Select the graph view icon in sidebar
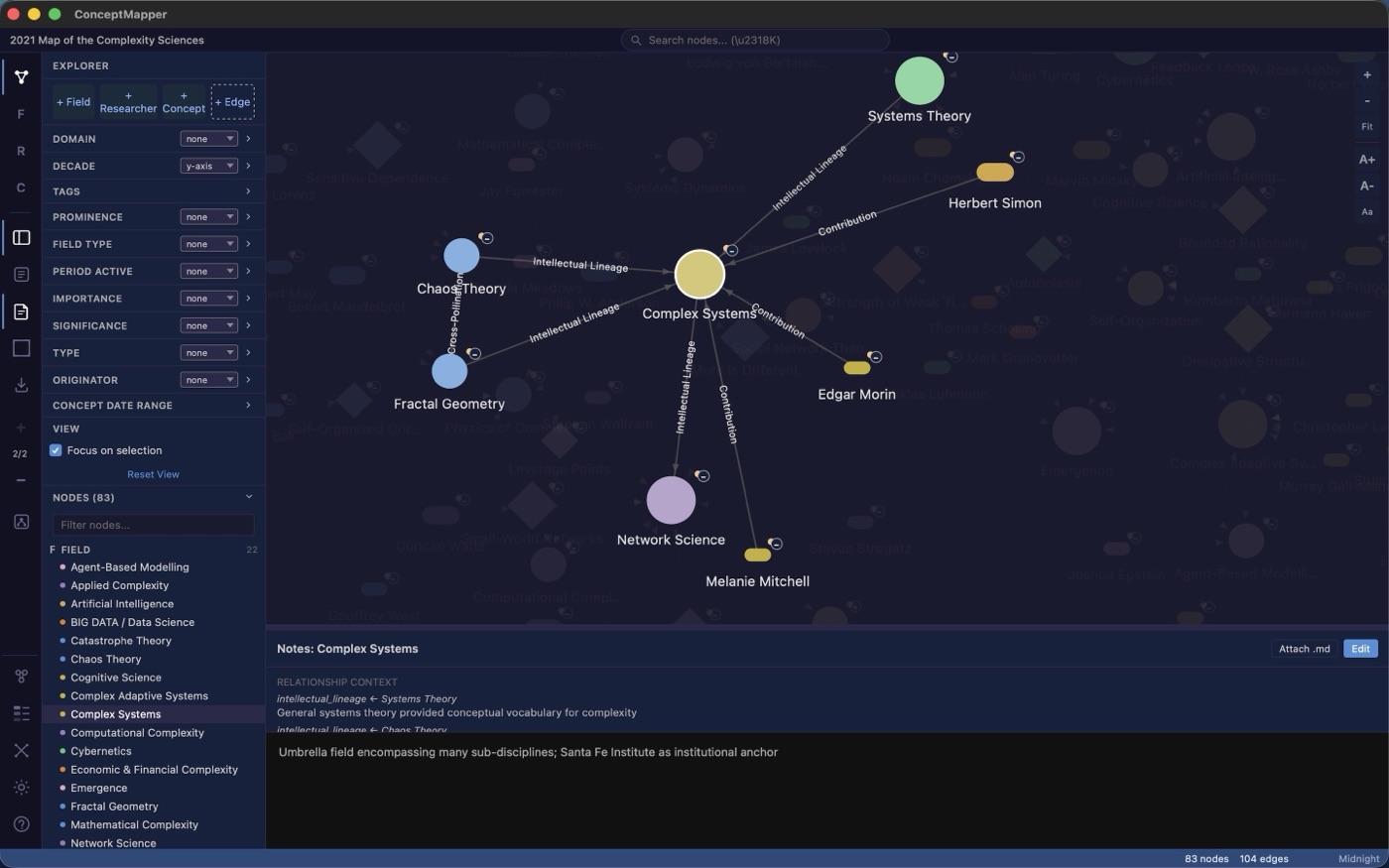The height and width of the screenshot is (868, 1389). click(21, 76)
